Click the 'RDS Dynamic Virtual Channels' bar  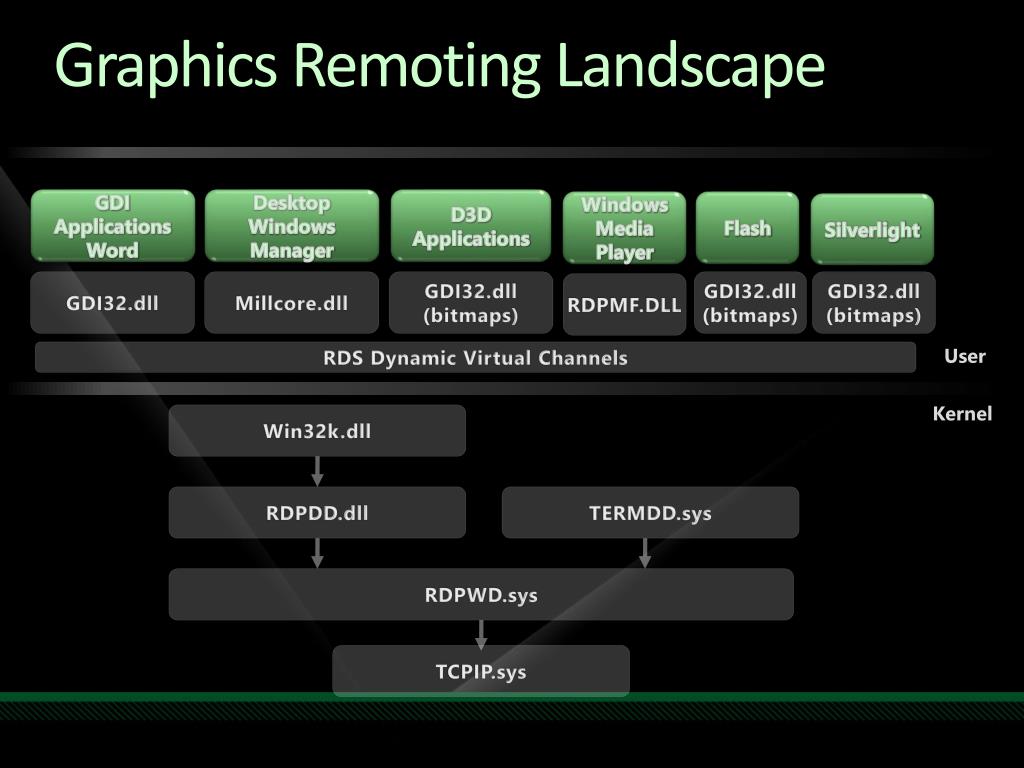point(475,357)
